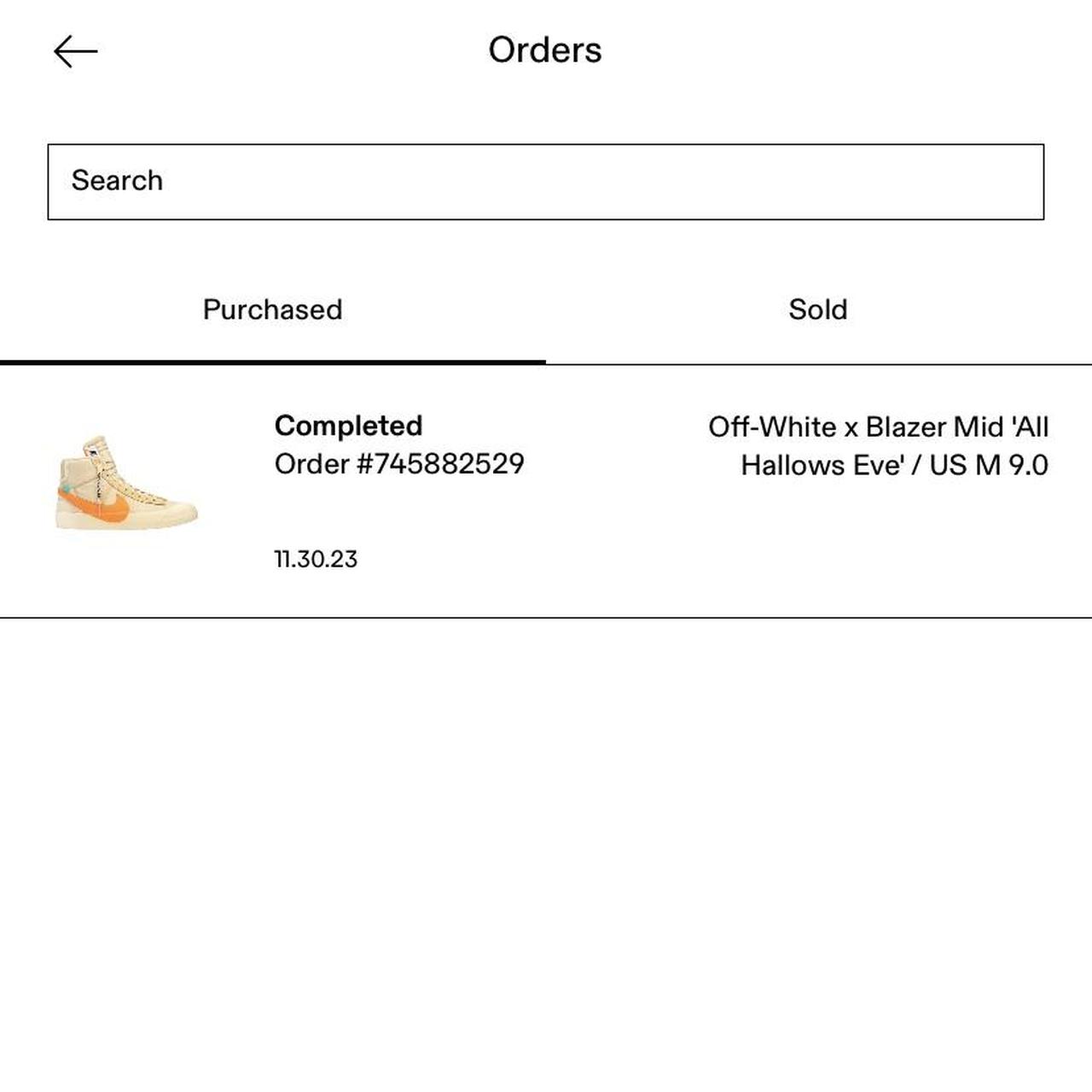This screenshot has height=1092, width=1092.
Task: Click the order number digits 745882529
Action: pos(449,464)
